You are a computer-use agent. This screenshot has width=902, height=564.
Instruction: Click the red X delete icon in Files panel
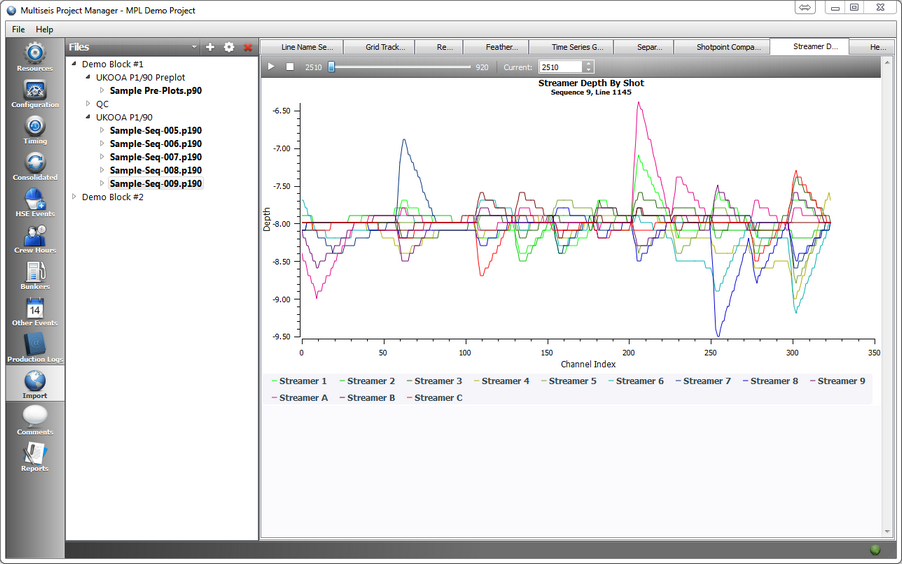coord(248,47)
